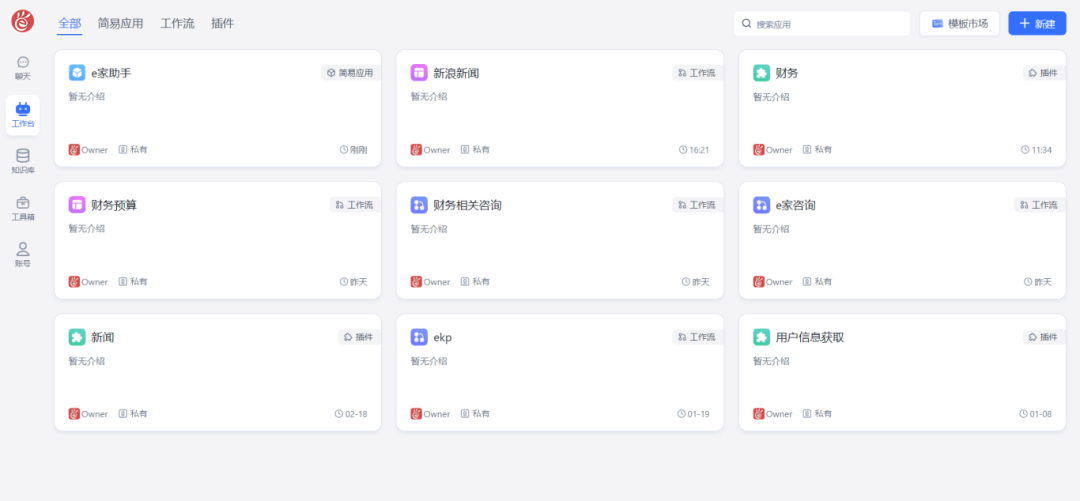Click the 工作流 tag on 财务相关咨询 card
Viewport: 1080px width, 501px height.
[x=698, y=205]
